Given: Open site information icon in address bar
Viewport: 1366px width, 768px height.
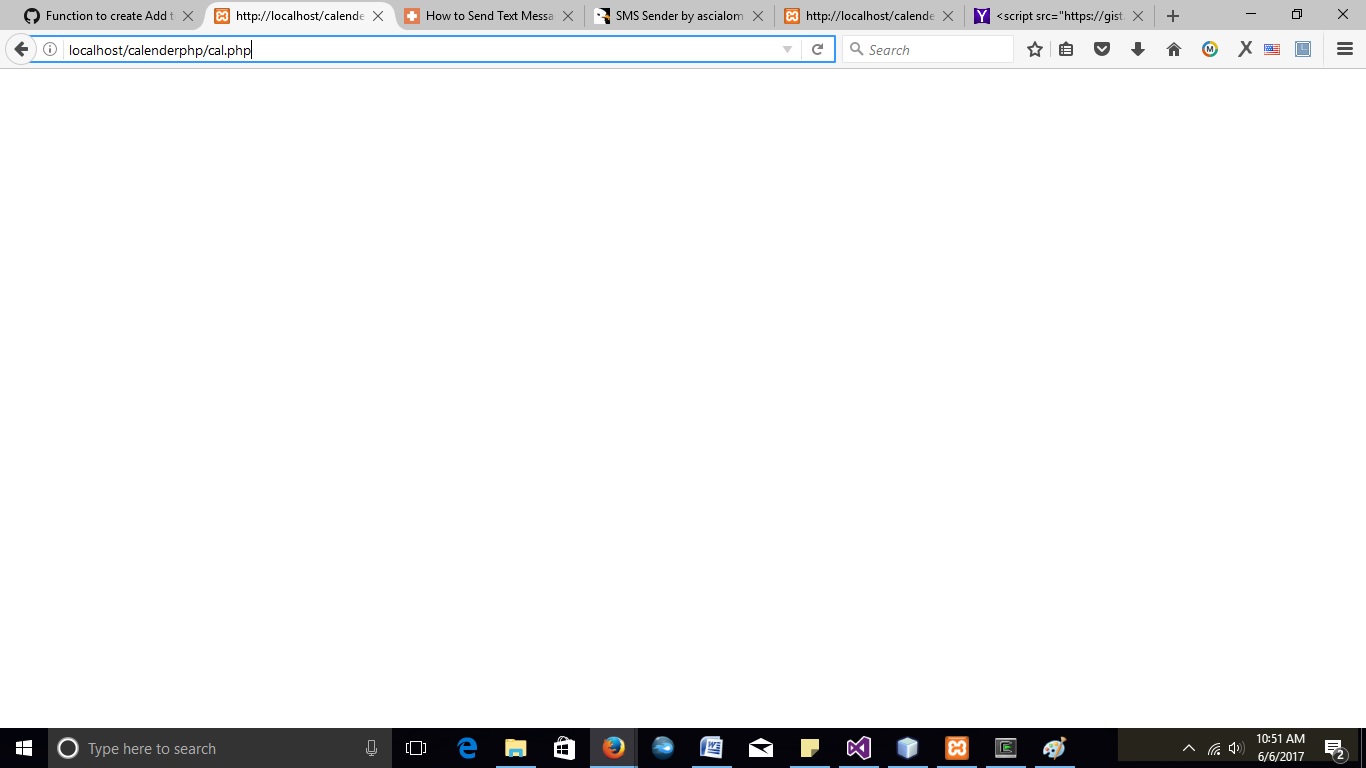Looking at the screenshot, I should pyautogui.click(x=50, y=49).
